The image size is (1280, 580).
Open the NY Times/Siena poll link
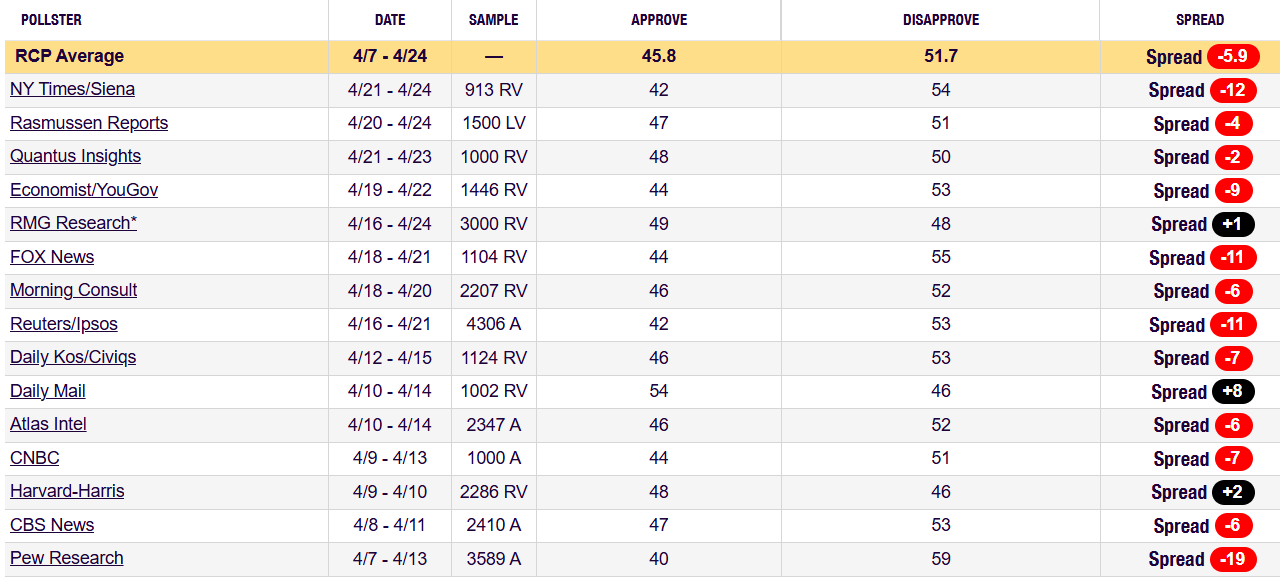(72, 89)
